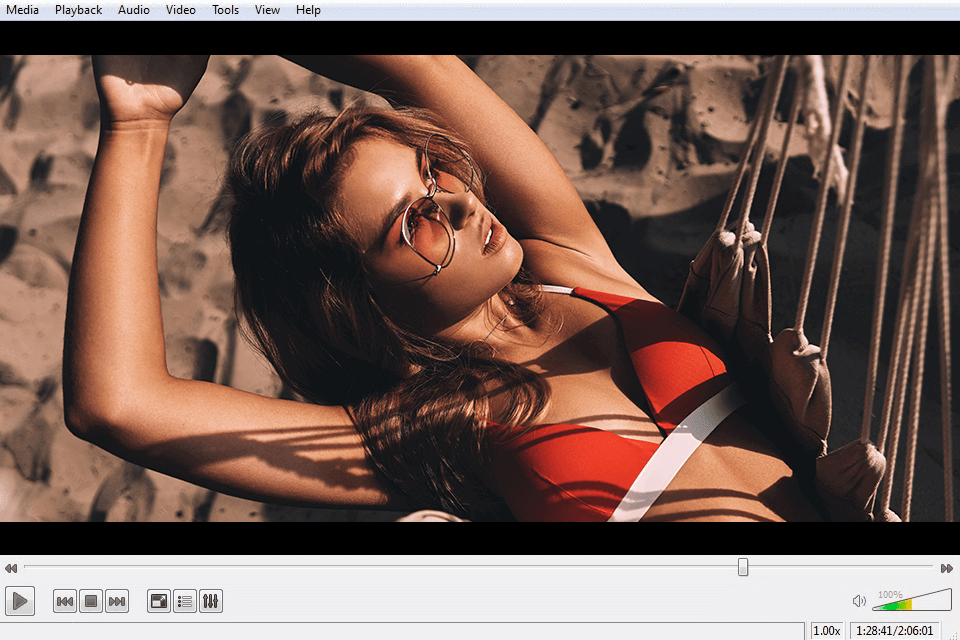
Task: Expand the Video menu
Action: [x=181, y=10]
